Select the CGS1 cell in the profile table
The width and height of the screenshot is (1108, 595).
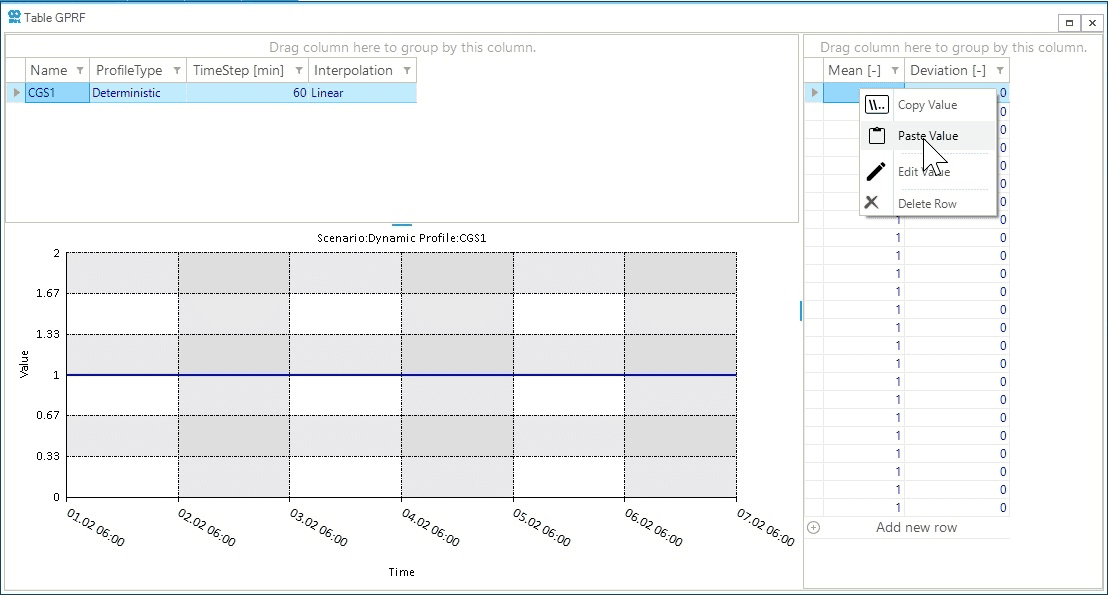coord(56,91)
